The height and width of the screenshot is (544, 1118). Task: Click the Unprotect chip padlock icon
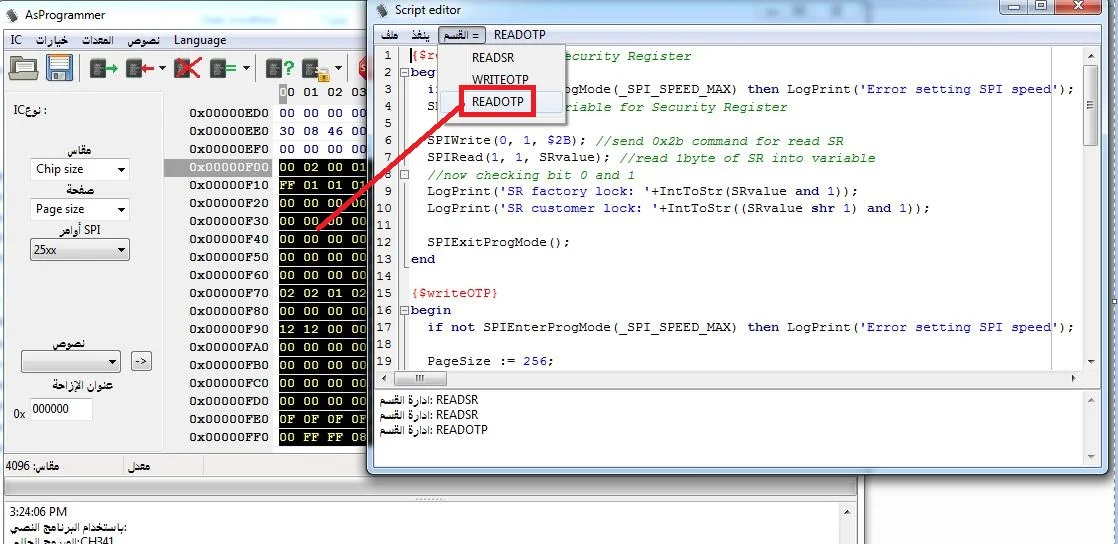[315, 69]
